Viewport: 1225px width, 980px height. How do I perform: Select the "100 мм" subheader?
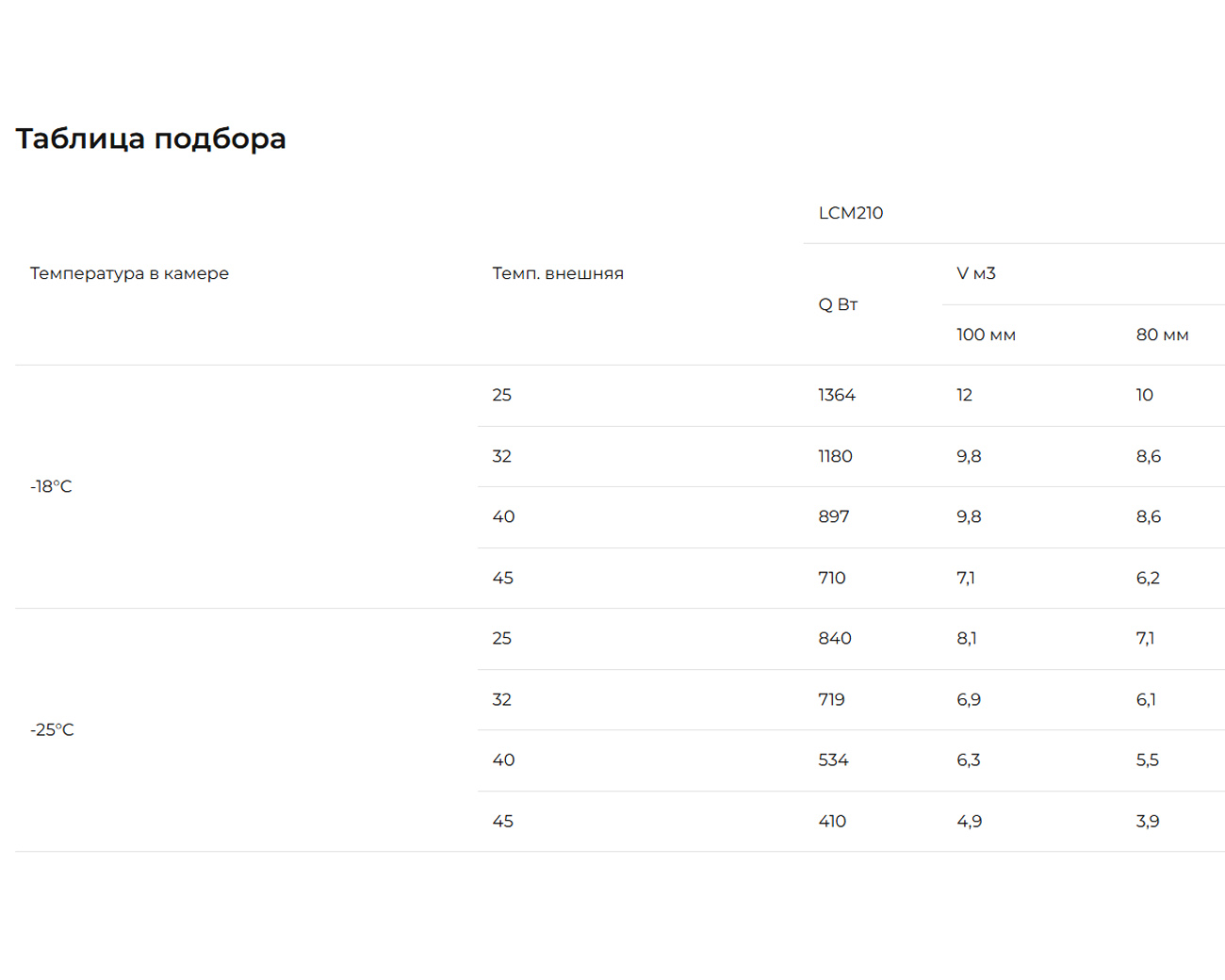click(x=986, y=335)
